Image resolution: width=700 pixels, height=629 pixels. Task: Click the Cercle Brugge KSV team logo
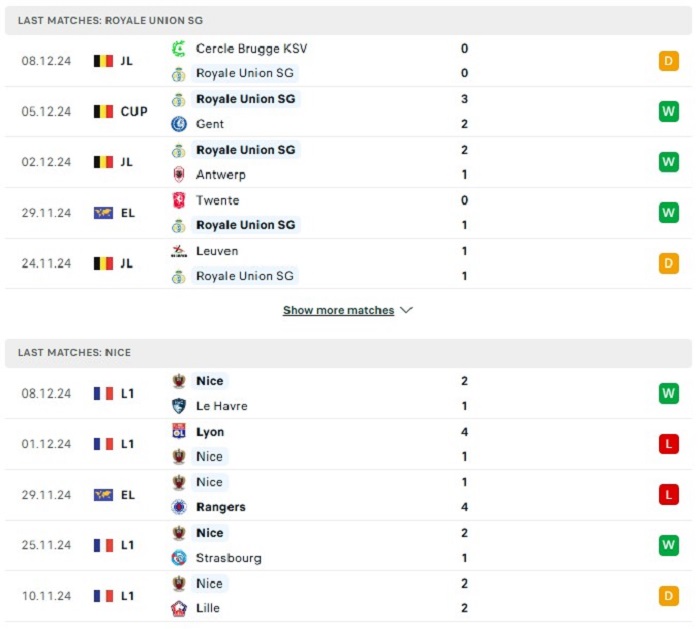[x=179, y=48]
